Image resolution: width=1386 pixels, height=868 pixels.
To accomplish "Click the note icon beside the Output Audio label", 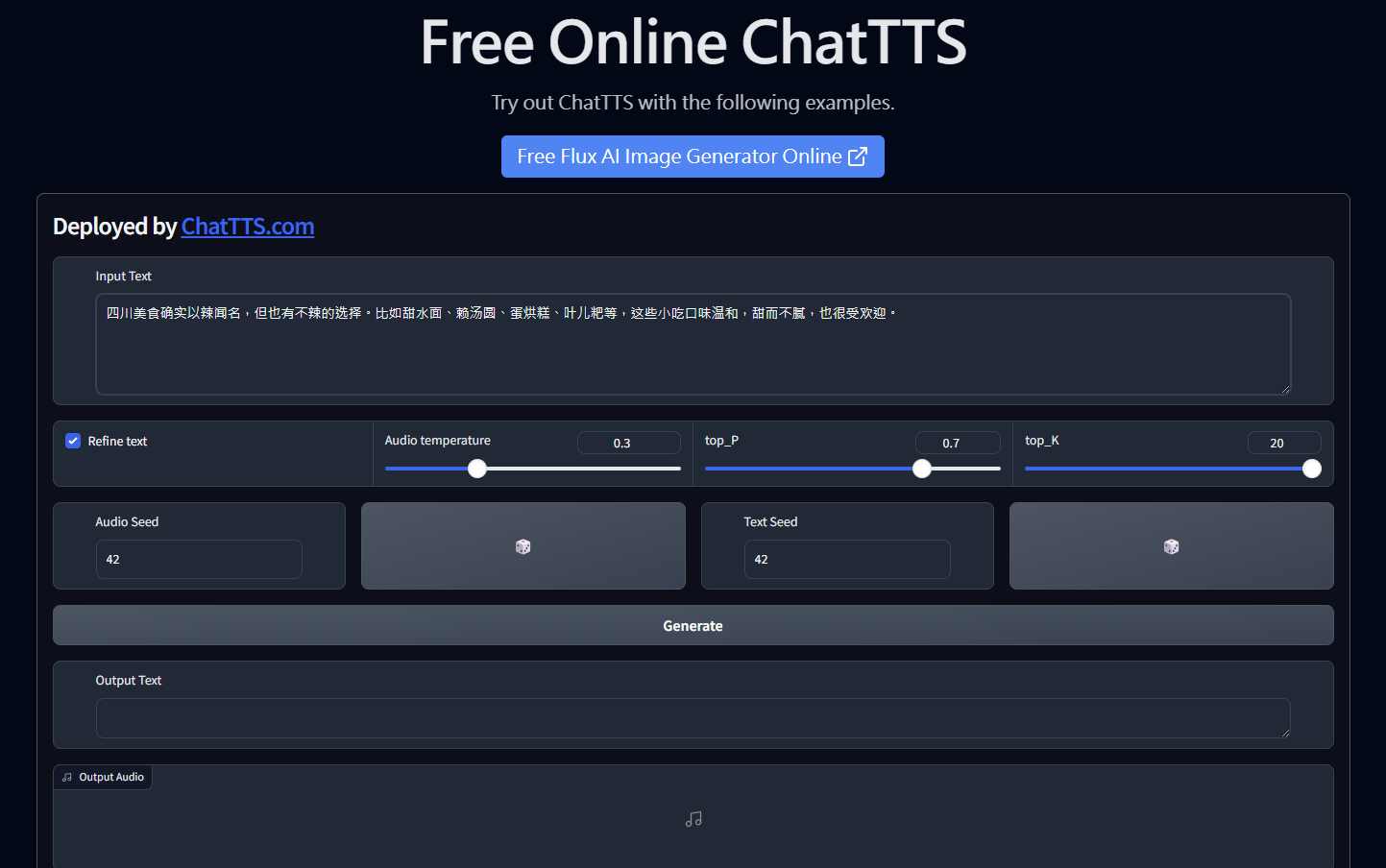I will click(66, 777).
